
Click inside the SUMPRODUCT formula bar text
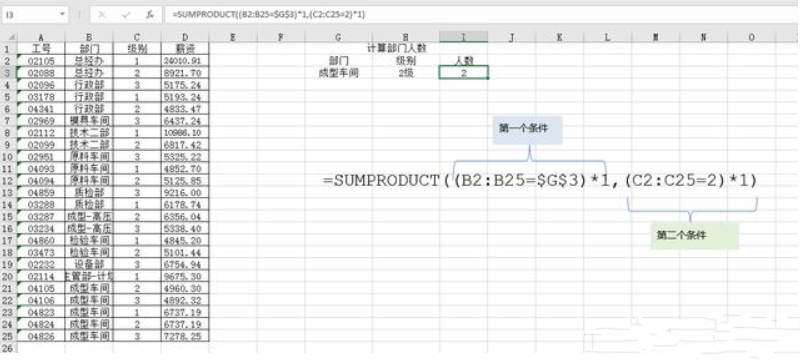tap(269, 15)
